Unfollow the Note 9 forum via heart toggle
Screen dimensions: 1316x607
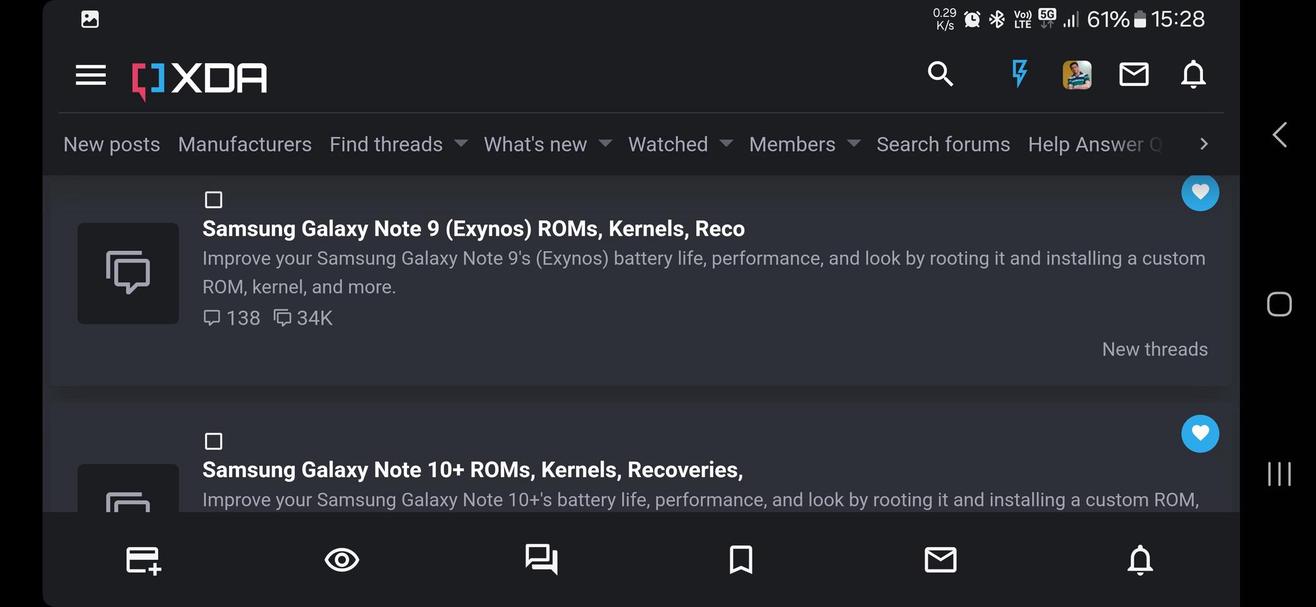[1200, 192]
